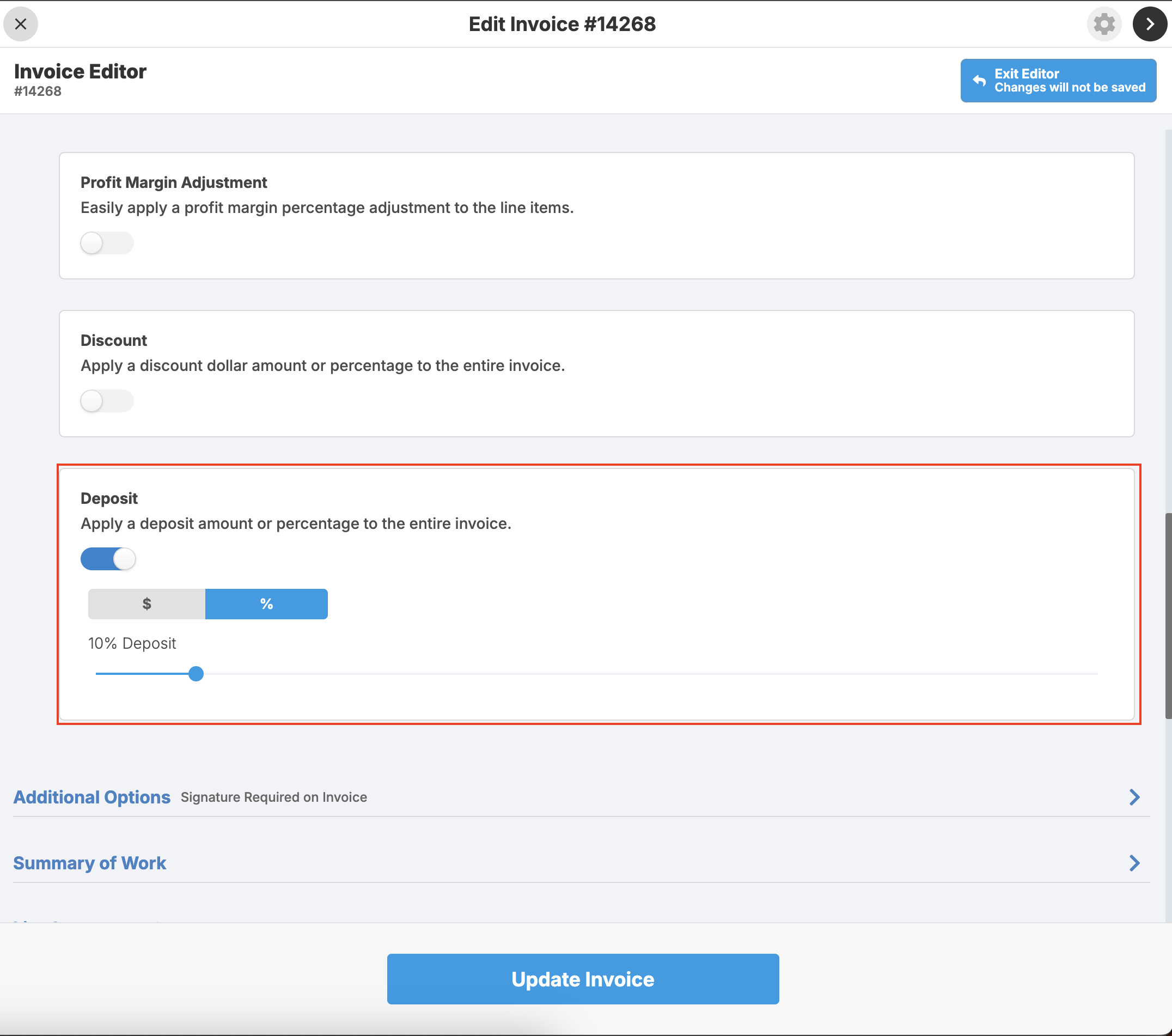This screenshot has height=1036, width=1172.
Task: Expand the Summary of Work section
Action: 581,863
